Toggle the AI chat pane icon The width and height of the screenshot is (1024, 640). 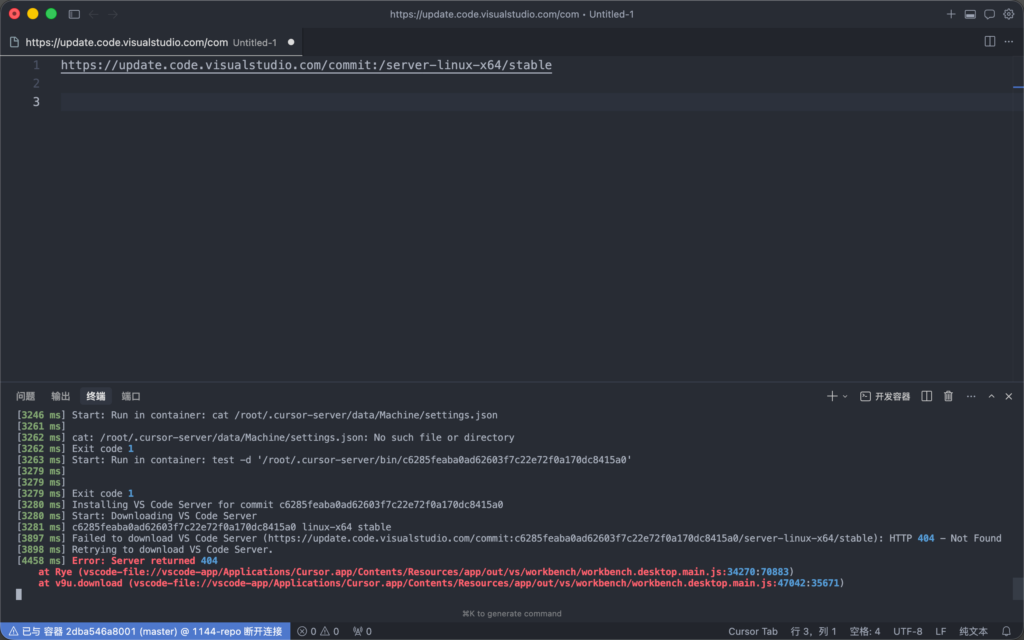[x=989, y=14]
